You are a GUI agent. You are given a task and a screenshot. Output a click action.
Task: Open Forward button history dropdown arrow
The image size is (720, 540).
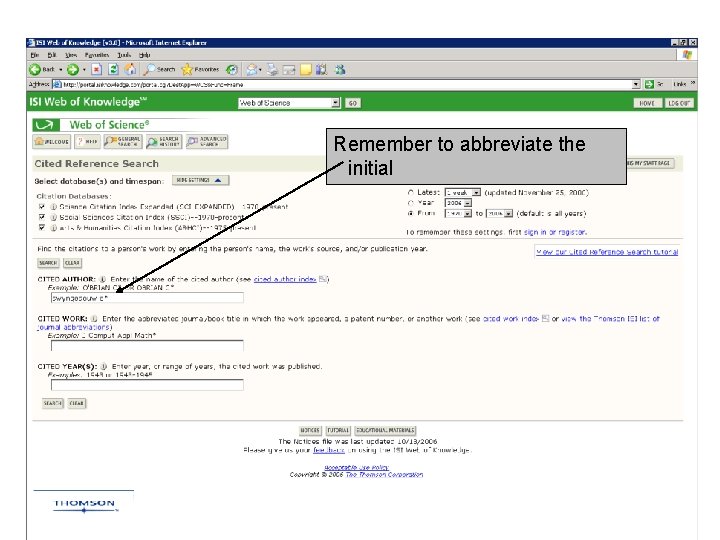84,70
